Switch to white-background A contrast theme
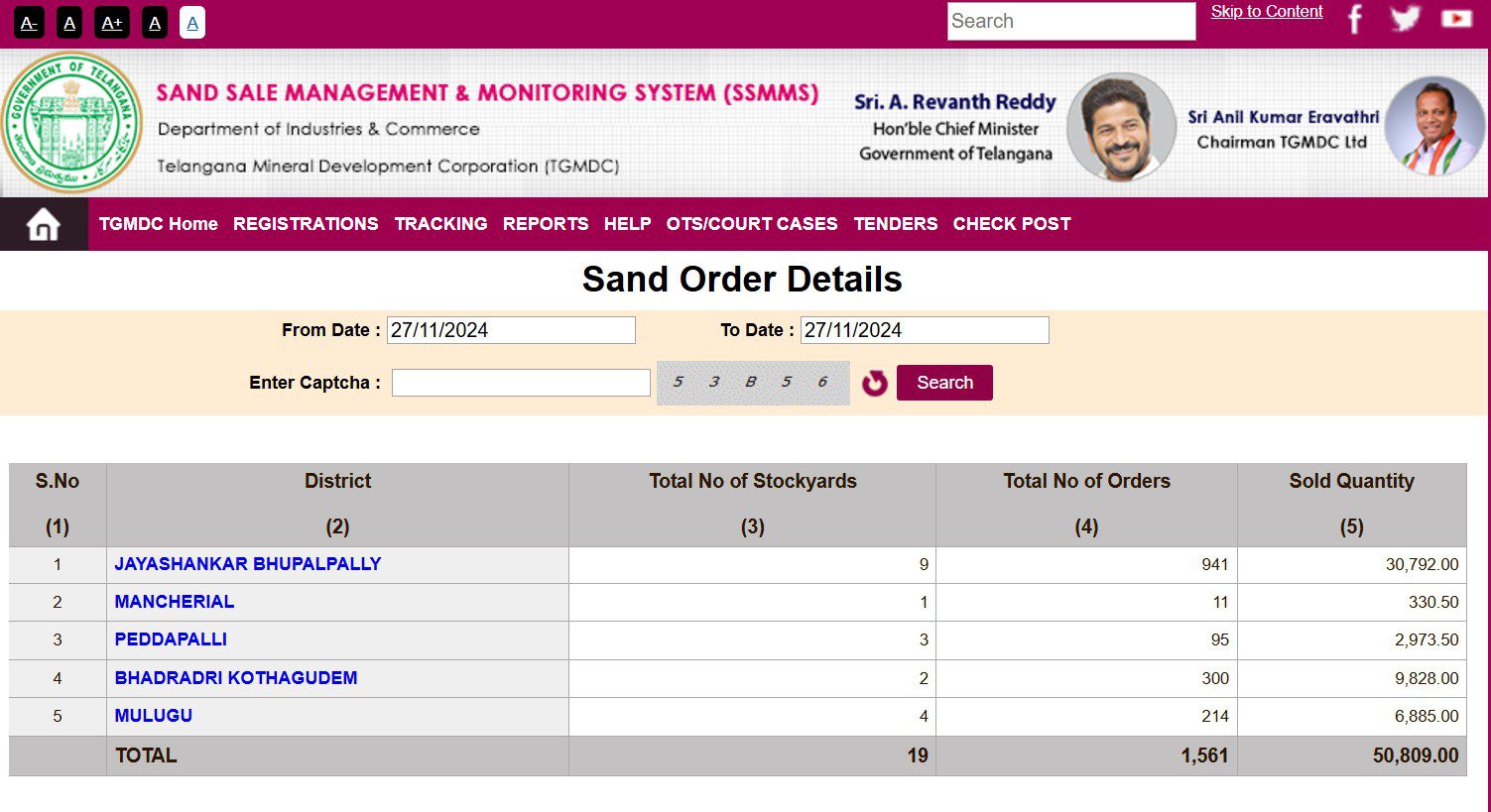This screenshot has width=1491, height=812. click(192, 23)
